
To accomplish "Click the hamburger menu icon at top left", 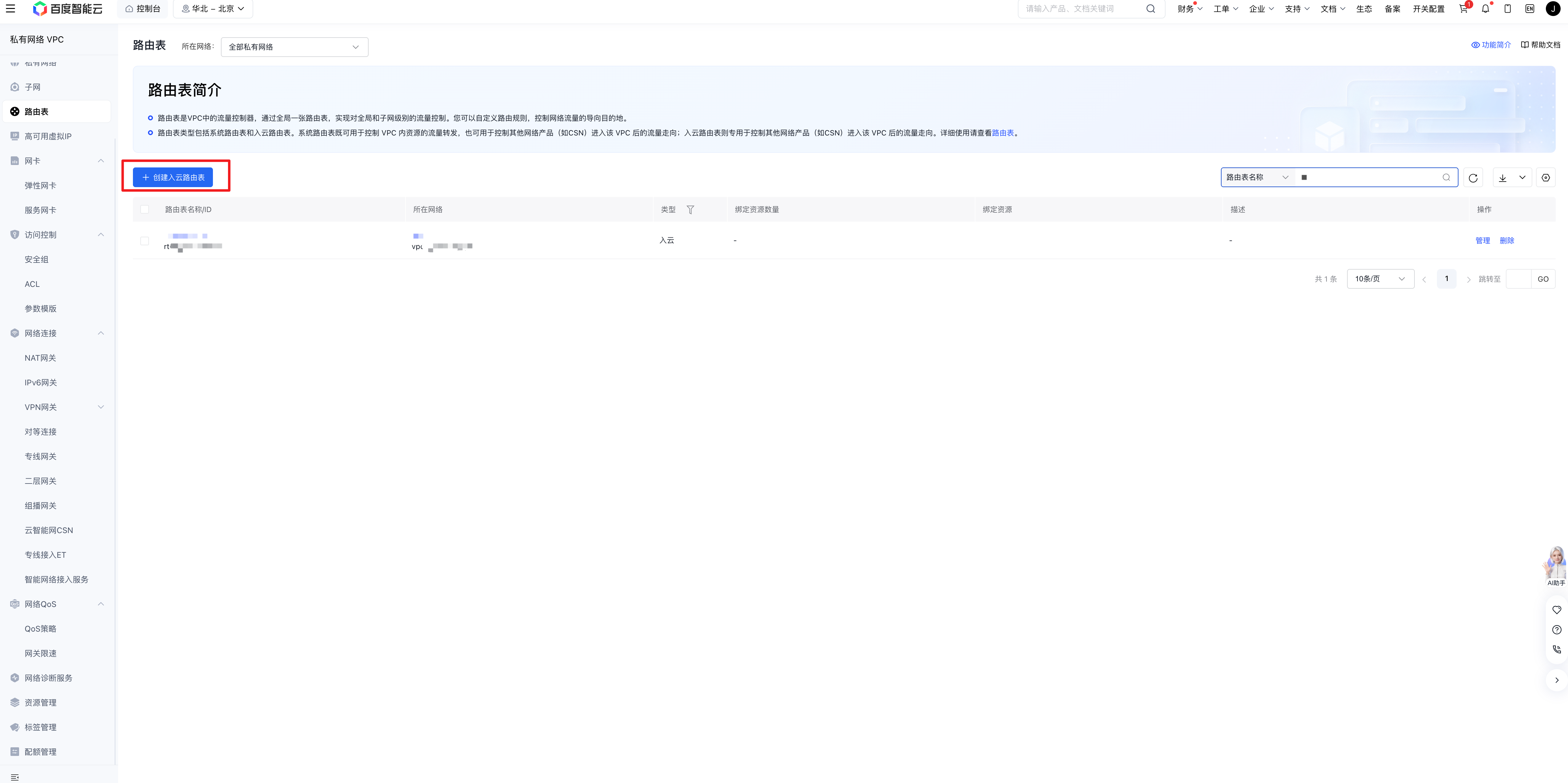I will [10, 9].
